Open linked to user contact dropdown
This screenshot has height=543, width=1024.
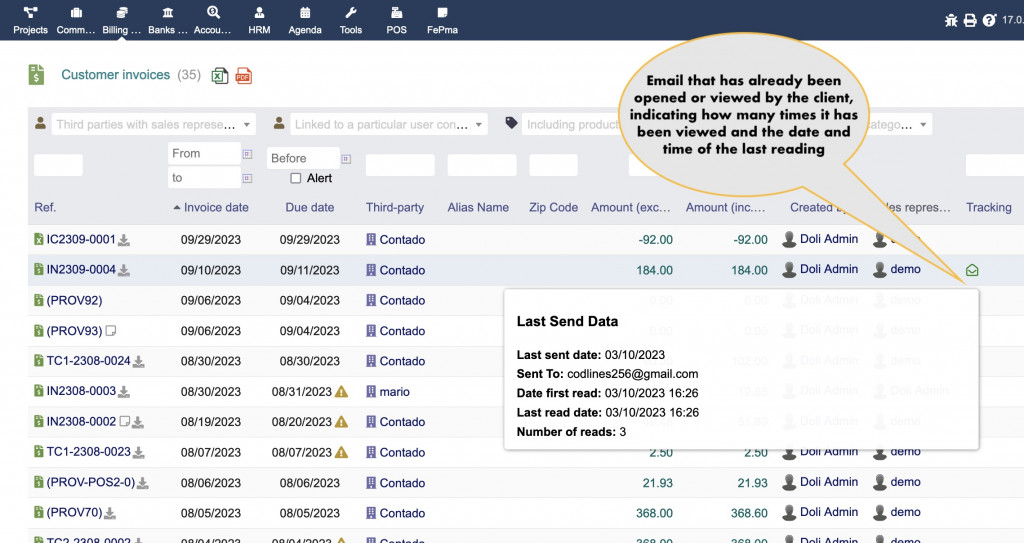480,125
